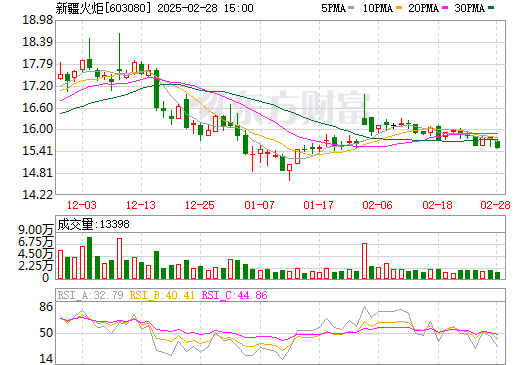Click price axis label 18.39
Image resolution: width=520 pixels, height=365 pixels.
coord(37,42)
